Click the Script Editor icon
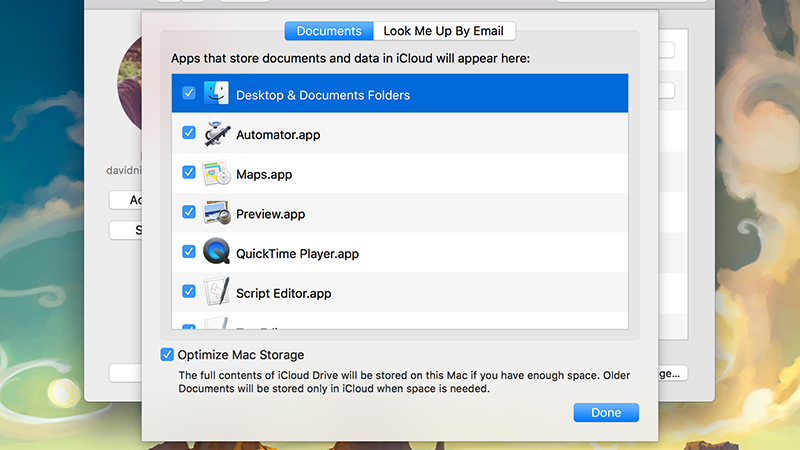The image size is (800, 450). (x=216, y=291)
